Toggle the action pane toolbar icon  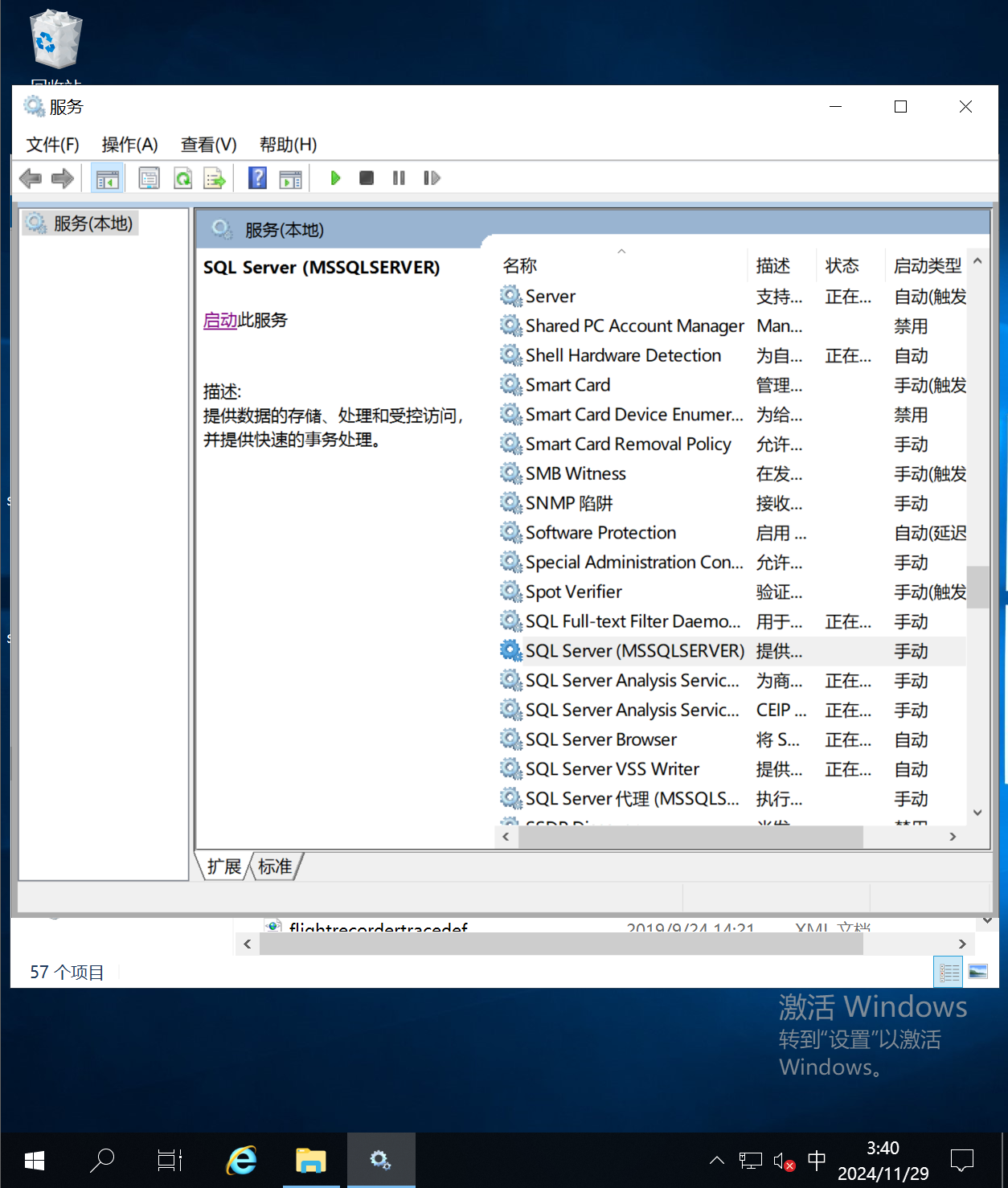(290, 178)
